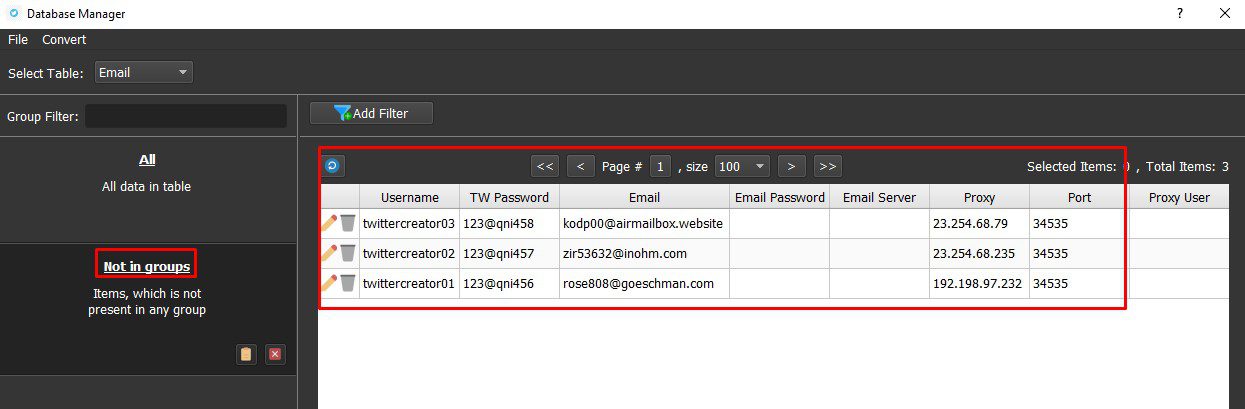Trash the twittercreator02 row
The height and width of the screenshot is (409, 1245).
[x=348, y=253]
